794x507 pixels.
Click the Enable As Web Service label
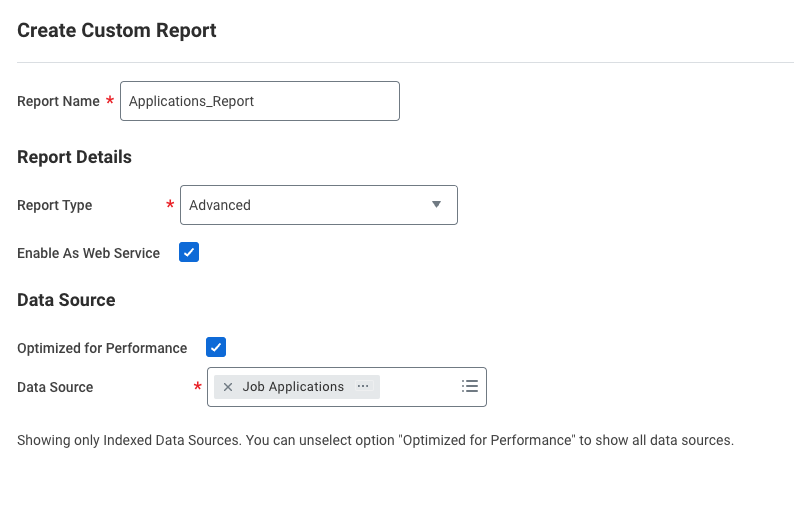(x=88, y=253)
